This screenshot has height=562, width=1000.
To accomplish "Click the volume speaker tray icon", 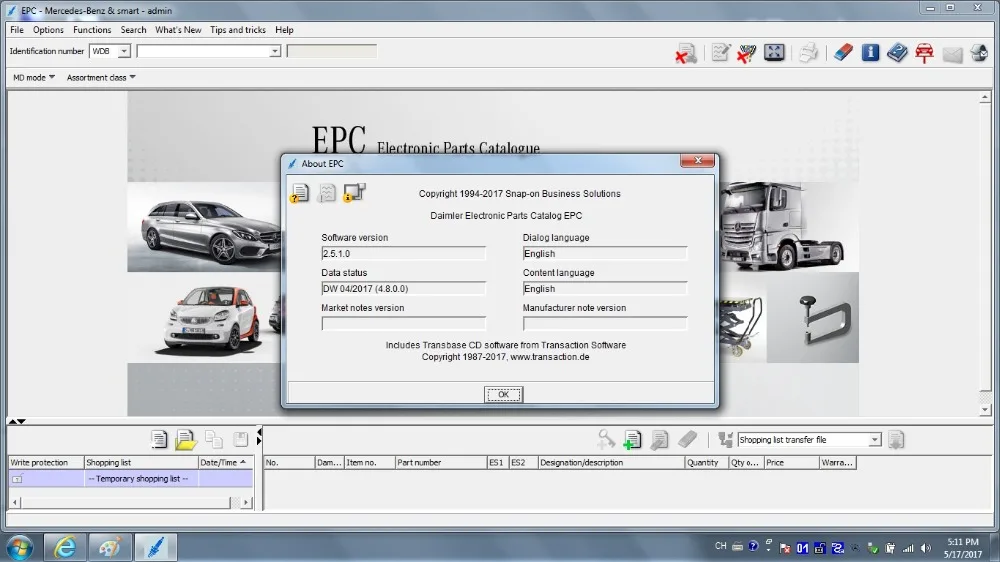I will [x=925, y=548].
